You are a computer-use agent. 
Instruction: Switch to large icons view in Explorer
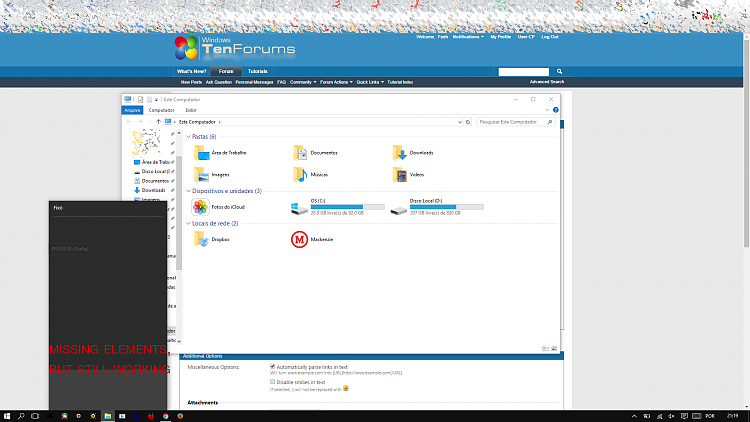click(x=554, y=349)
